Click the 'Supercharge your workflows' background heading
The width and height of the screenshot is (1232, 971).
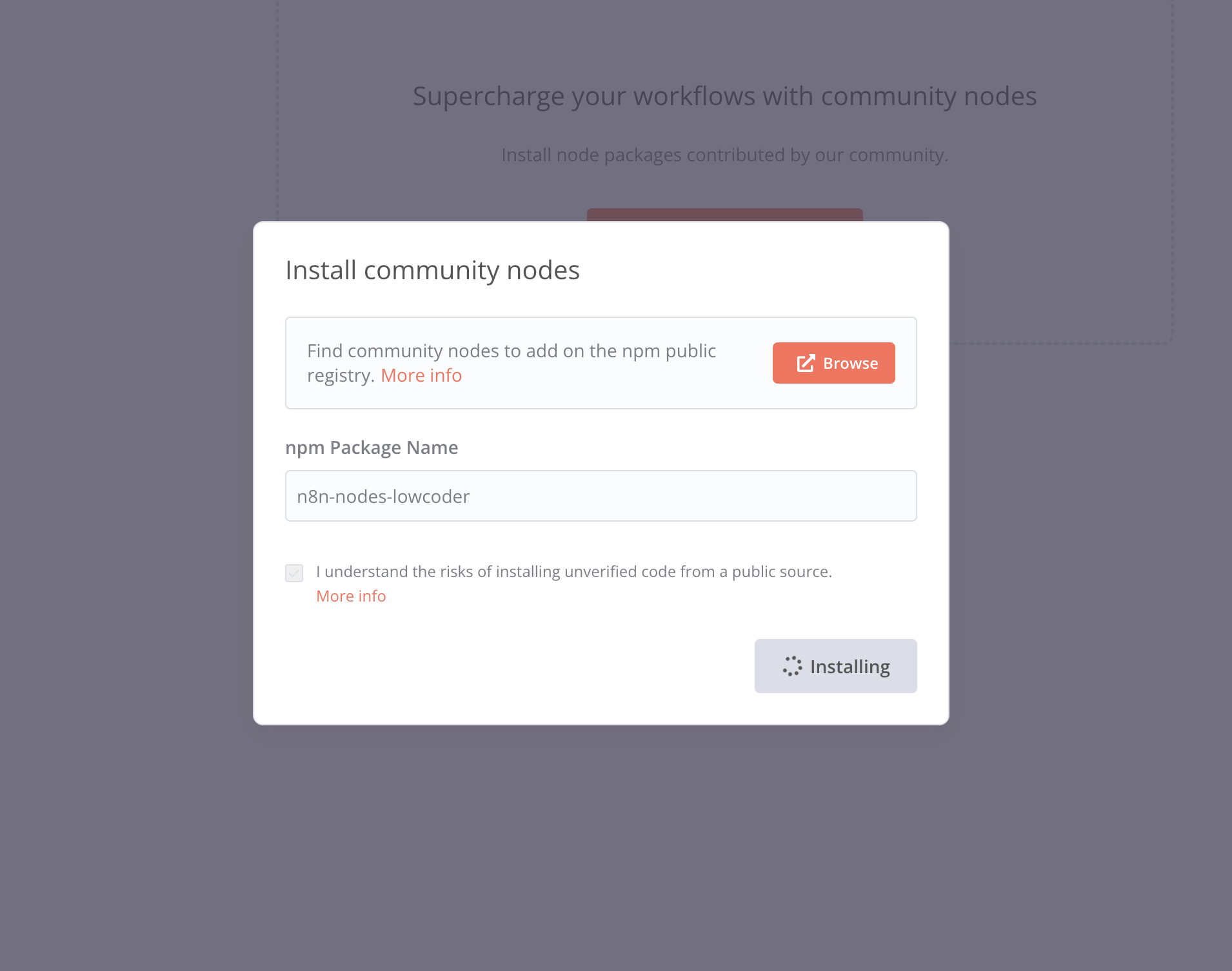(x=724, y=96)
